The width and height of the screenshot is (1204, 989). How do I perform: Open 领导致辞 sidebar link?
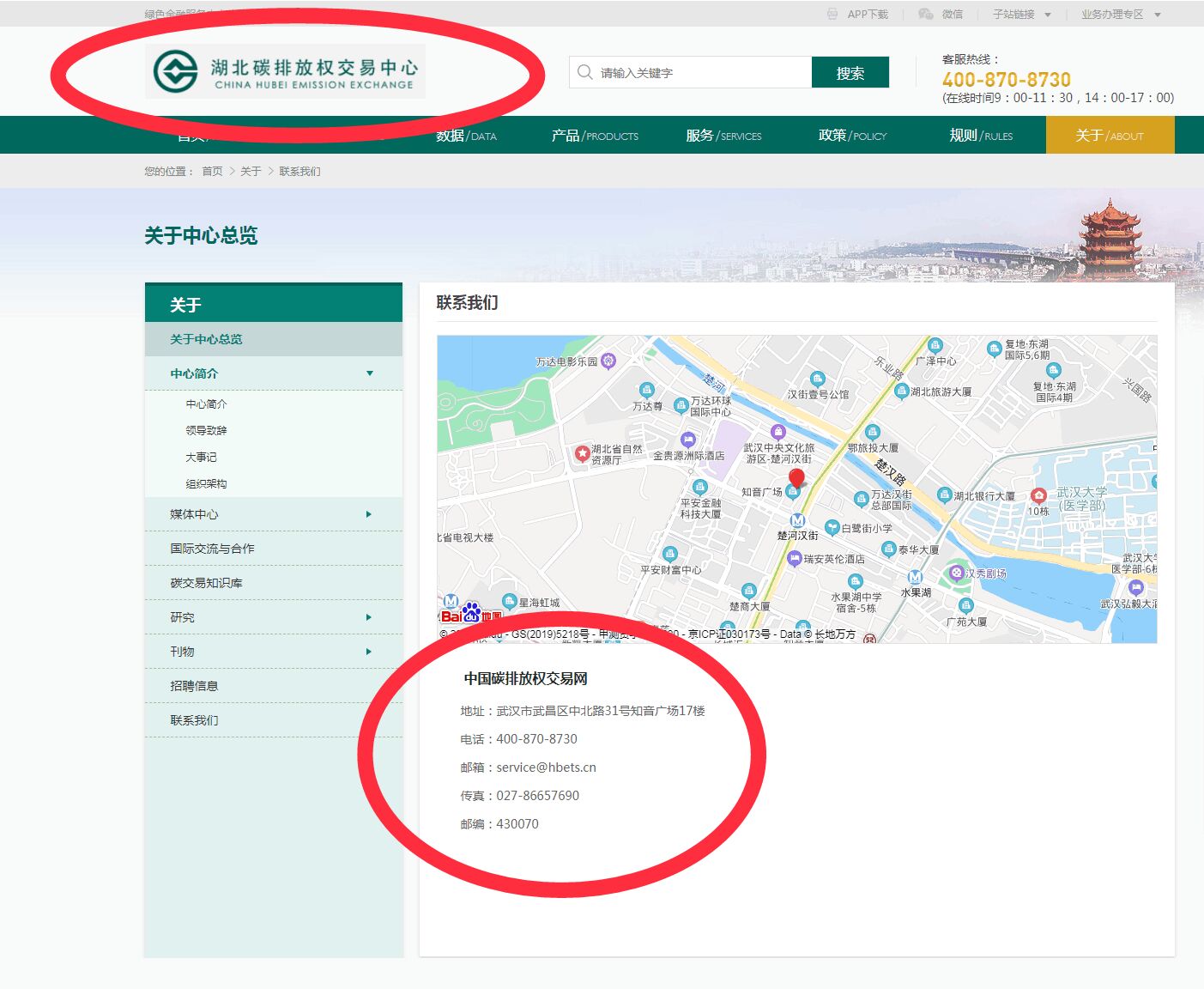tap(206, 430)
